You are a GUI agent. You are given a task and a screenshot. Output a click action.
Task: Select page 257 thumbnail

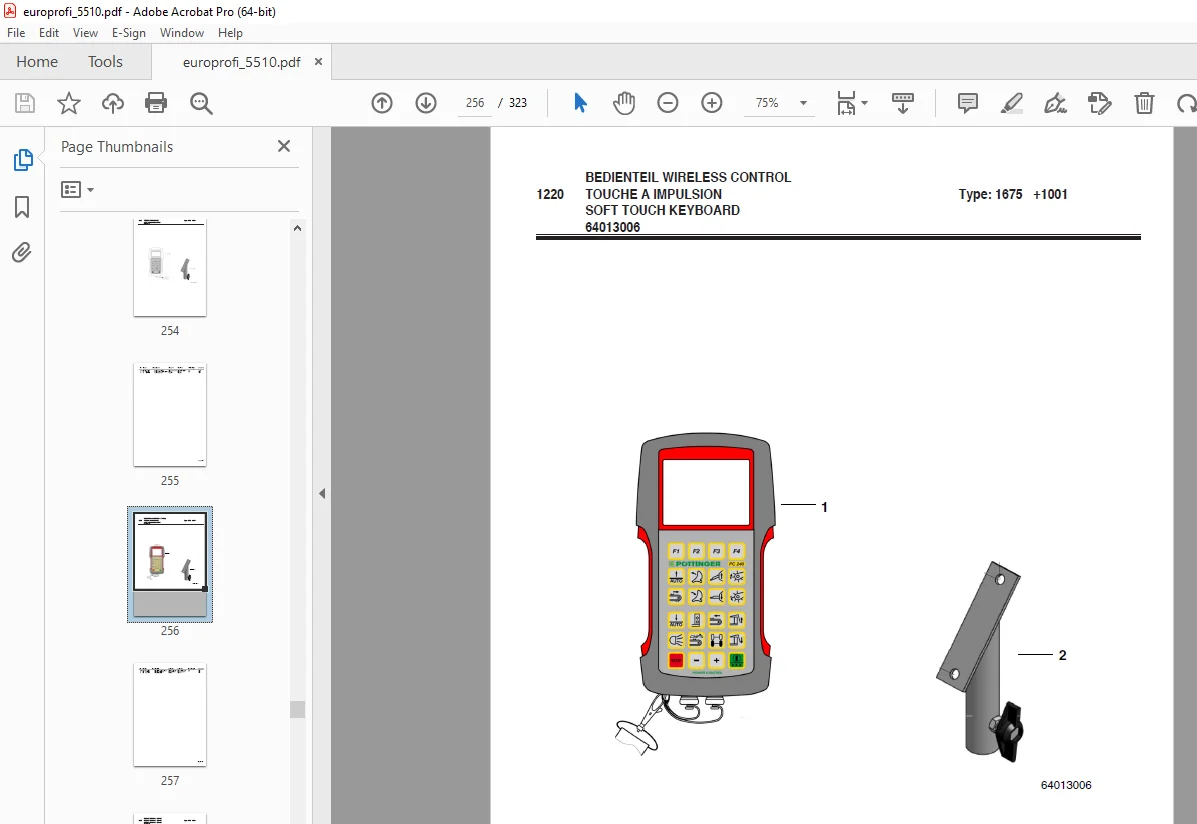point(169,715)
